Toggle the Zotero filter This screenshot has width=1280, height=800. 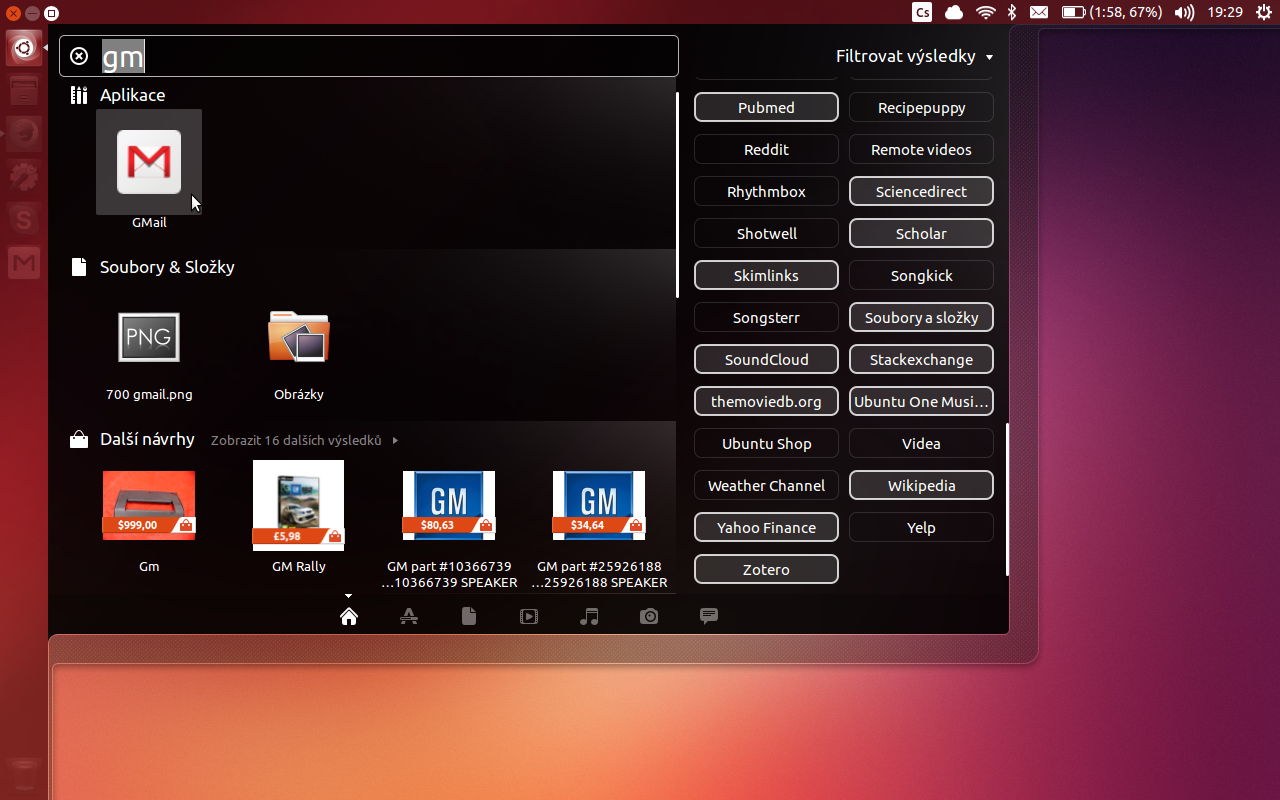pos(766,569)
